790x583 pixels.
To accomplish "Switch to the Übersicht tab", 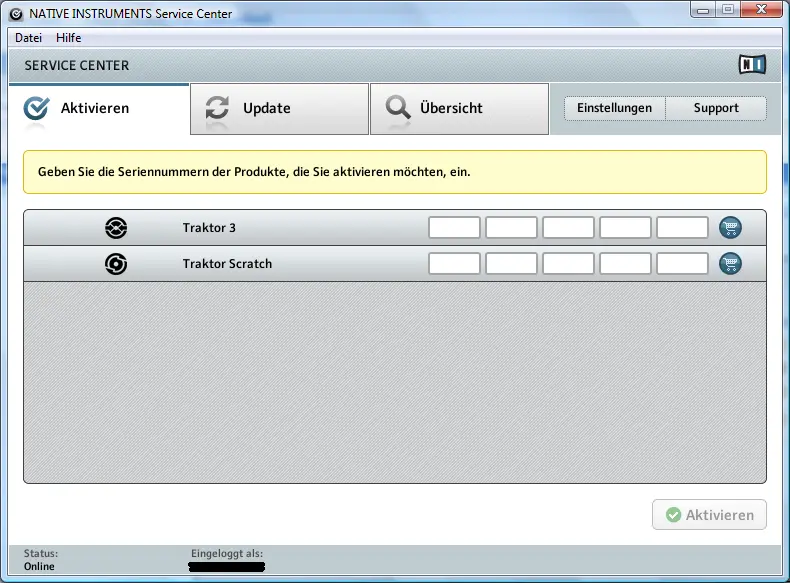I will click(x=459, y=108).
